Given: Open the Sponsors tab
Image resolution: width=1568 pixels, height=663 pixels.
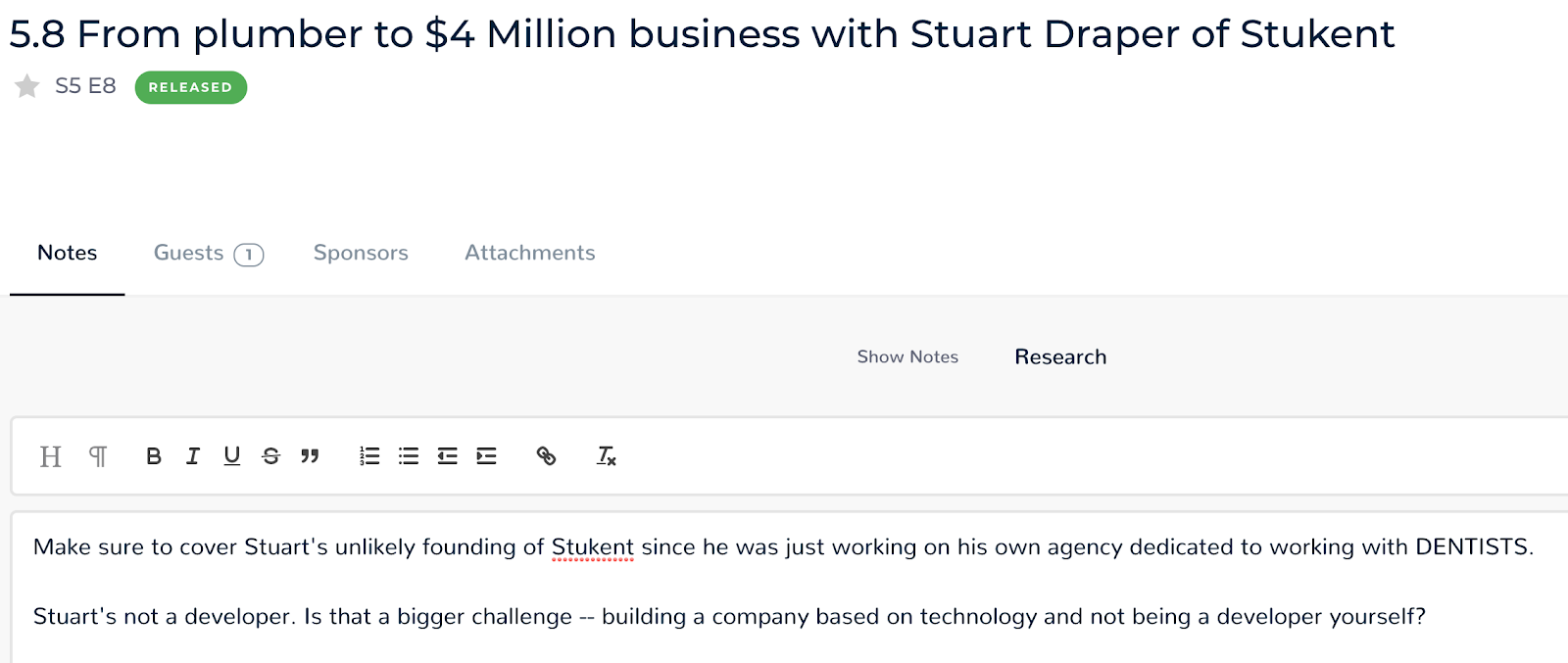Looking at the screenshot, I should point(361,254).
